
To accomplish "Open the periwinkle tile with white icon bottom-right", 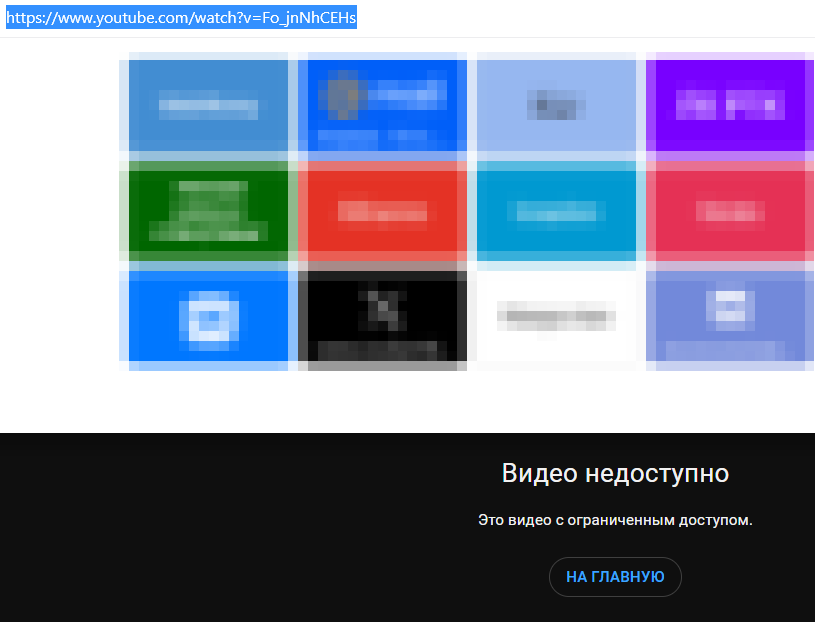I will (729, 319).
